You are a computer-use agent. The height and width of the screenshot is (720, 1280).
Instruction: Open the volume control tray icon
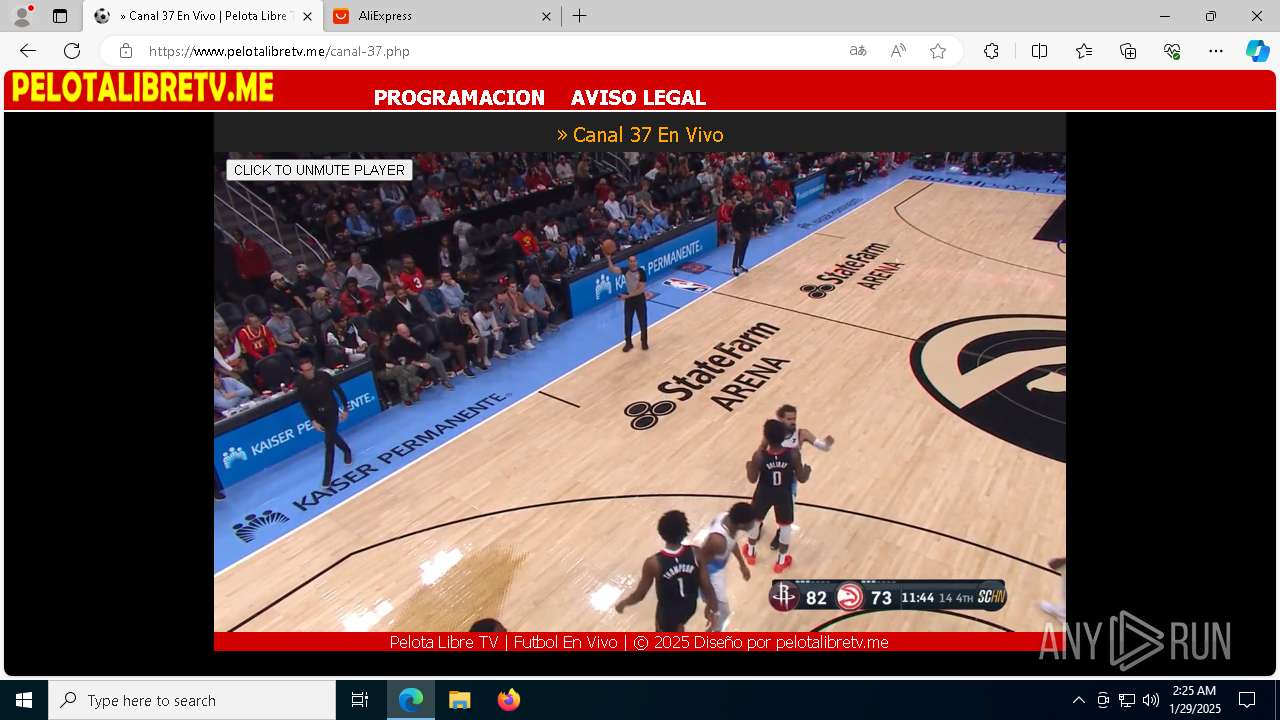click(1151, 700)
